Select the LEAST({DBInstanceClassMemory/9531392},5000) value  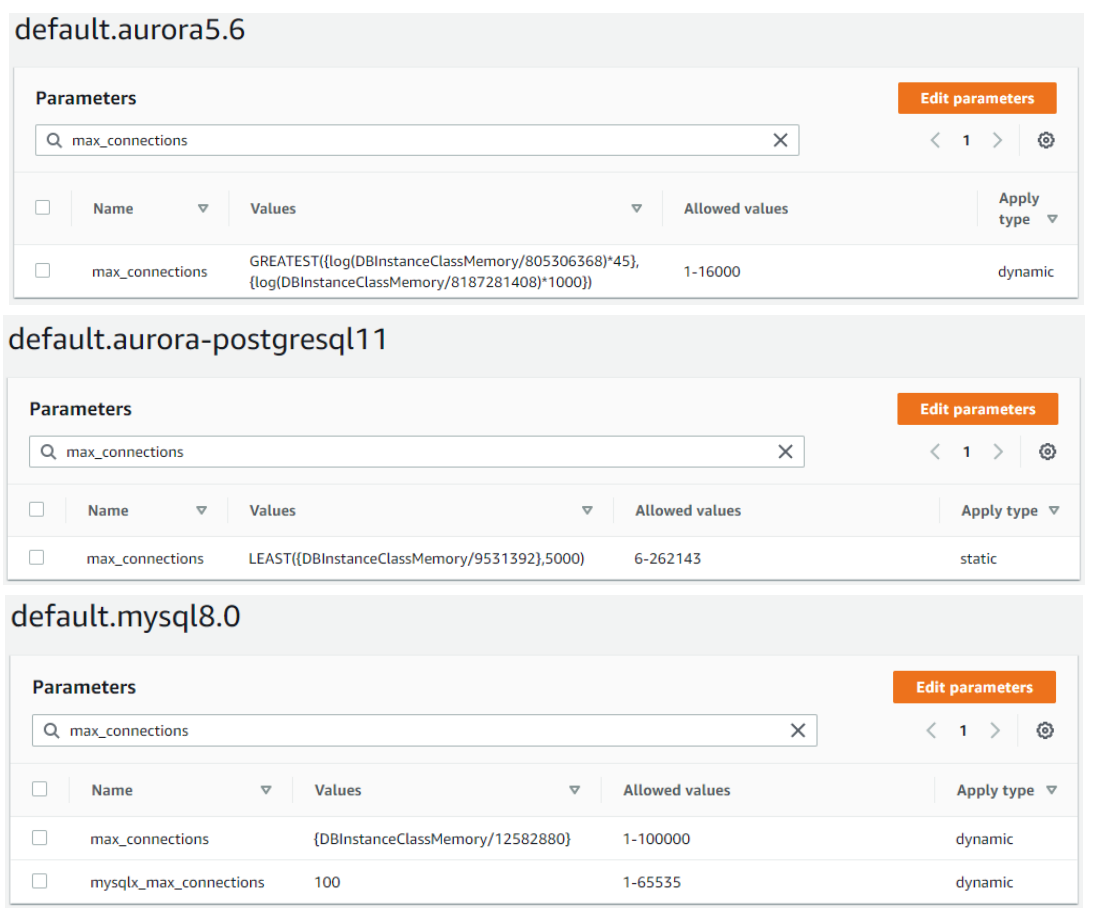pyautogui.click(x=416, y=559)
